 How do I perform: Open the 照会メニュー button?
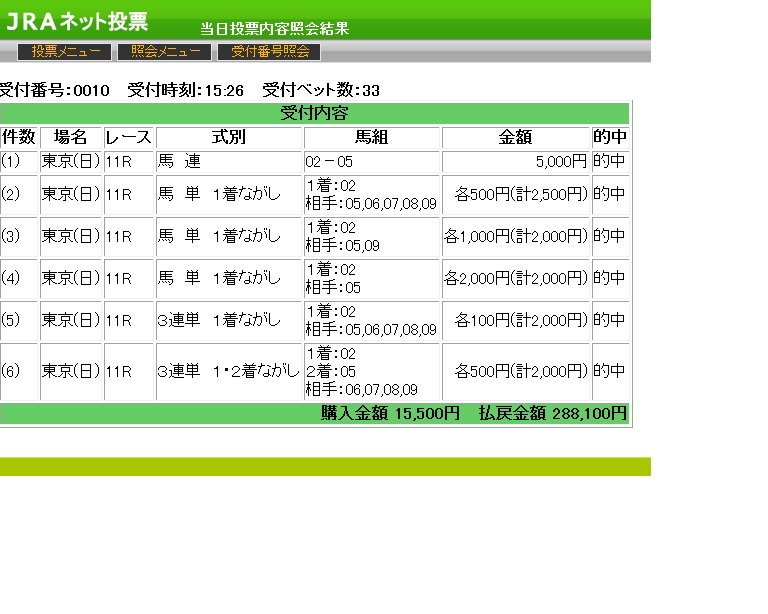(x=165, y=51)
